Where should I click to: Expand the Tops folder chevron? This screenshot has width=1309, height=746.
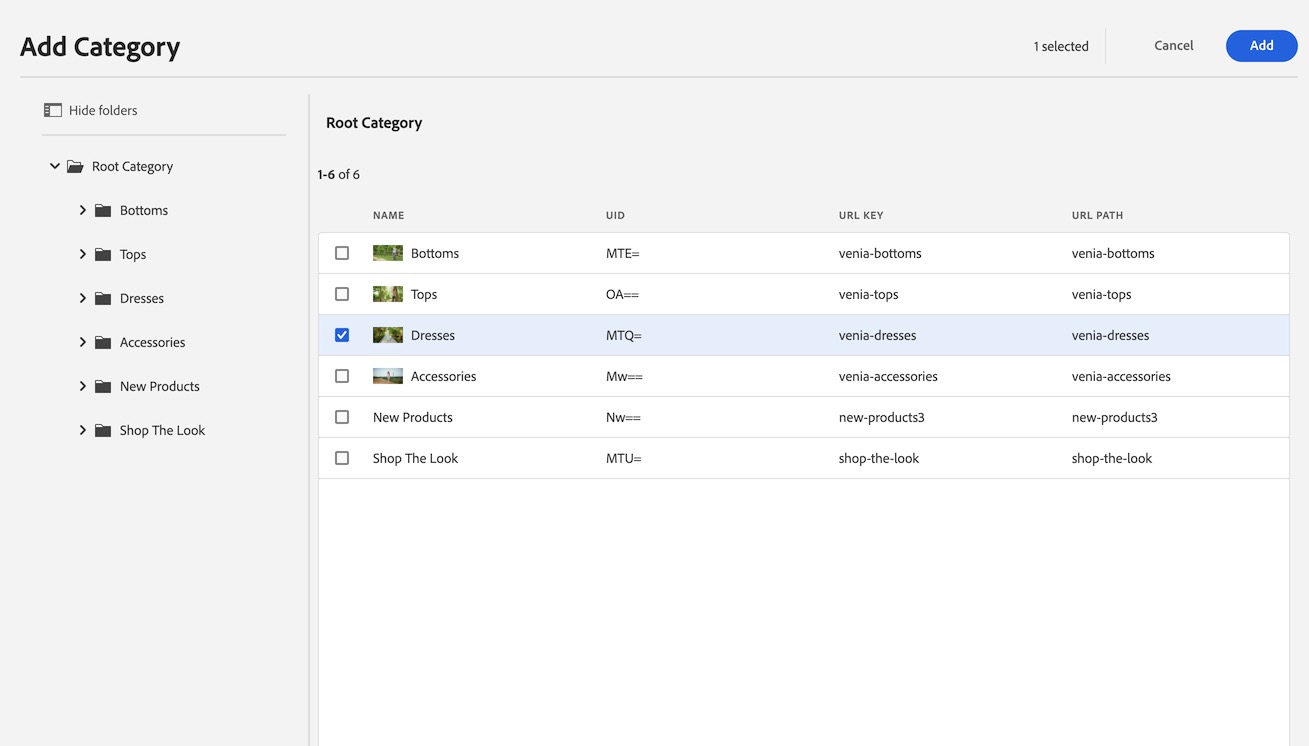coord(83,254)
